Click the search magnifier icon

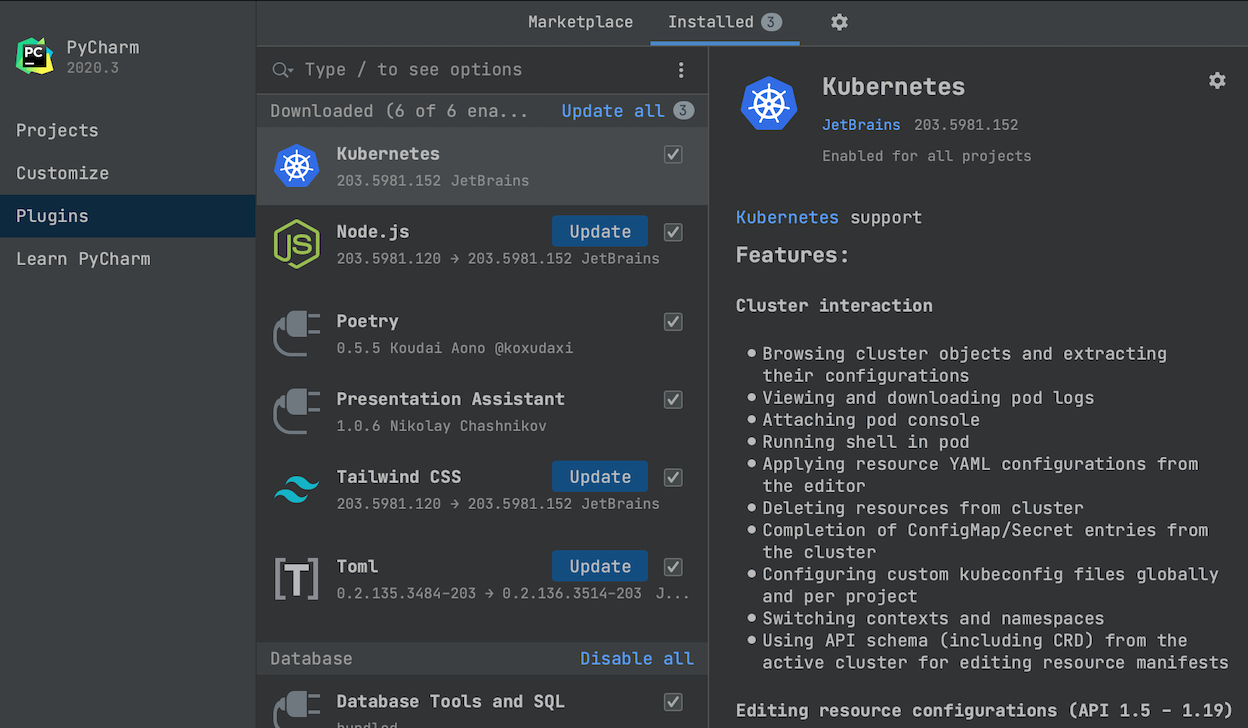tap(283, 70)
